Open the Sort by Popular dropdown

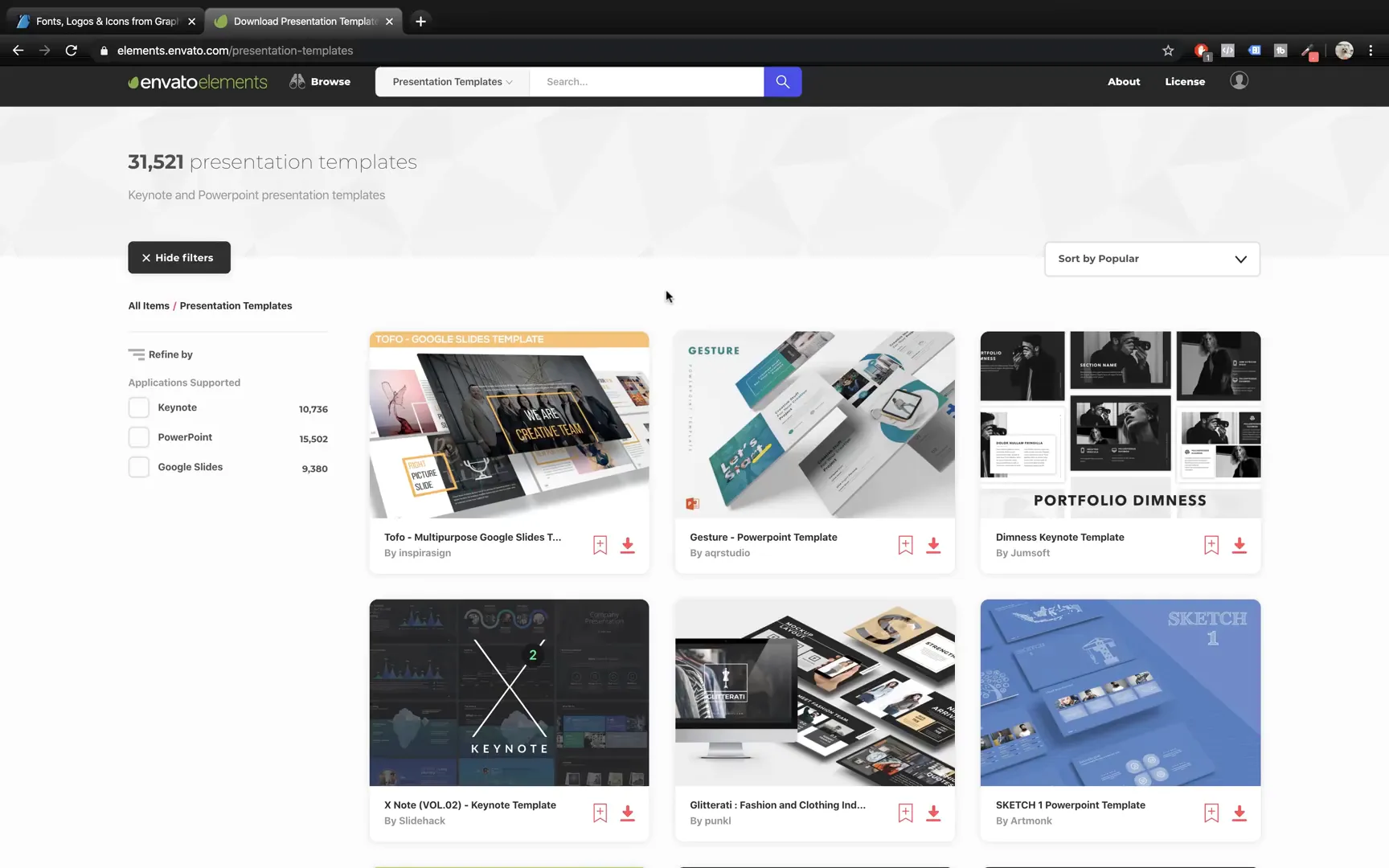click(x=1151, y=258)
